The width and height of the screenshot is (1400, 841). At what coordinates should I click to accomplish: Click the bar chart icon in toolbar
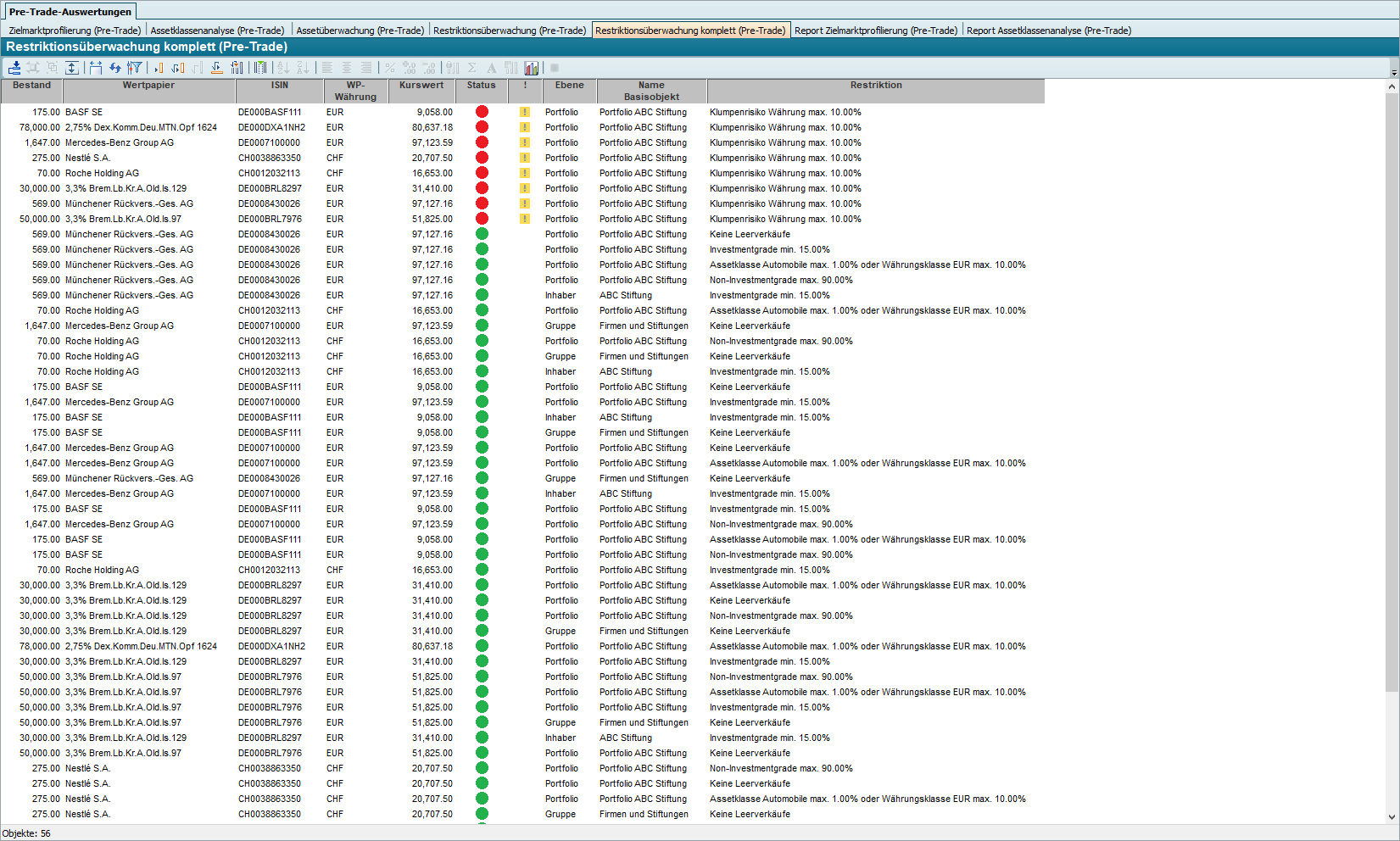coord(532,68)
